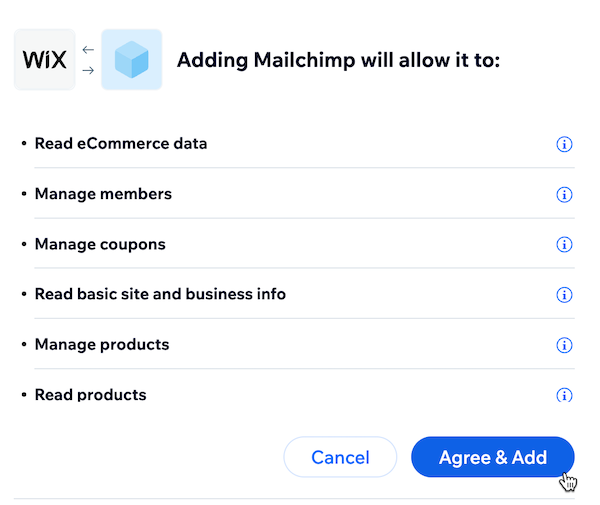Open info icon next to Read products
This screenshot has height=505, width=600.
click(564, 395)
